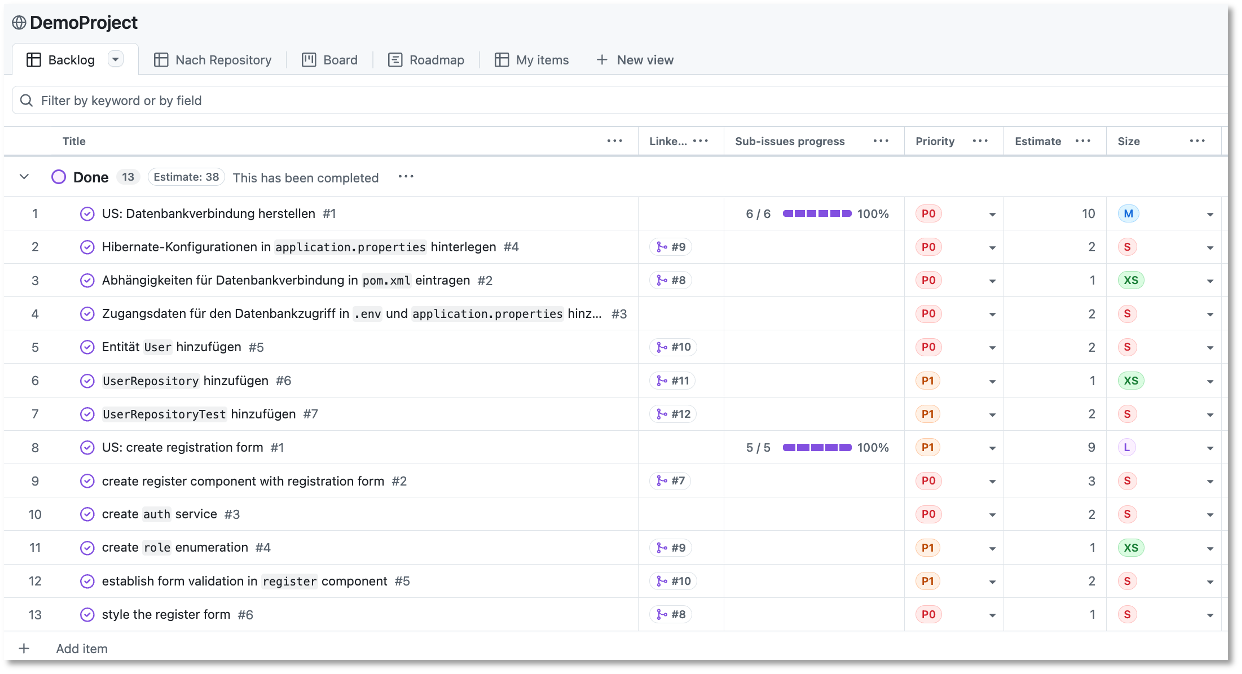The height and width of the screenshot is (674, 1242).
Task: Create a New view
Action: pos(635,60)
